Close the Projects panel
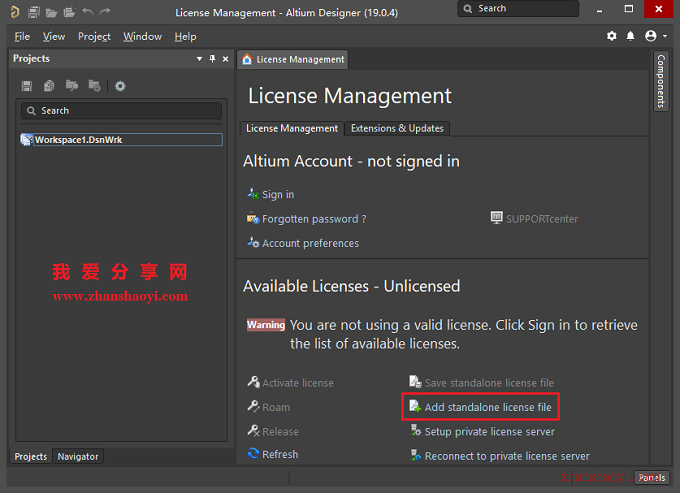 coord(226,59)
